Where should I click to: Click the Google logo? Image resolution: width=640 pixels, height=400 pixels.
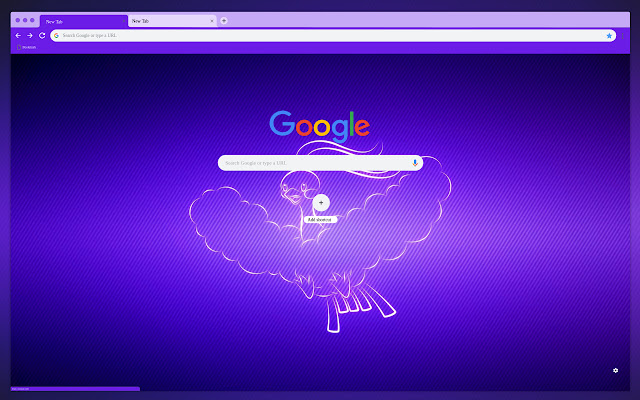pos(320,126)
